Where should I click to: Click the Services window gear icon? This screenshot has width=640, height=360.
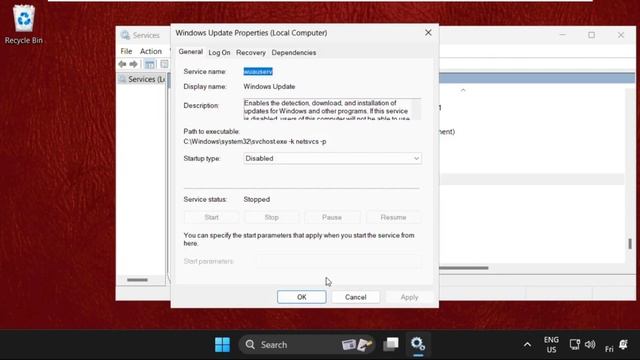pyautogui.click(x=125, y=35)
